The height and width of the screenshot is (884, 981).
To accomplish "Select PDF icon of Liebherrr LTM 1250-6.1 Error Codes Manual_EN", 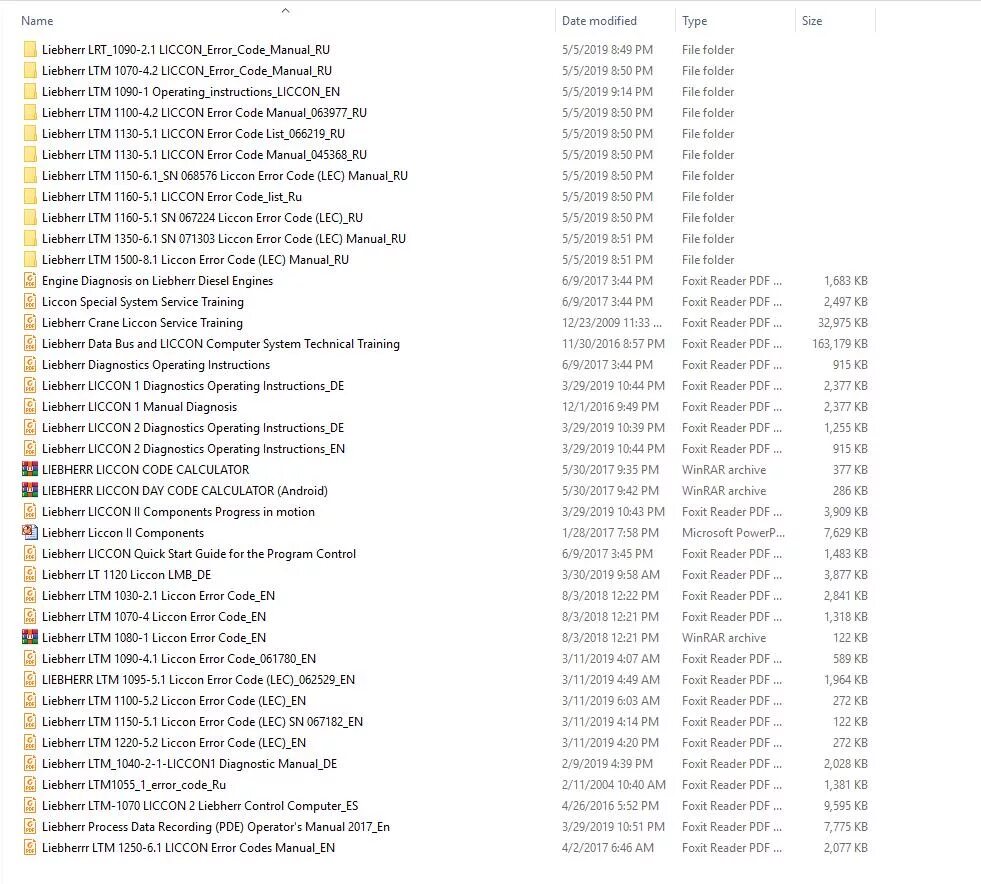I will (x=29, y=848).
